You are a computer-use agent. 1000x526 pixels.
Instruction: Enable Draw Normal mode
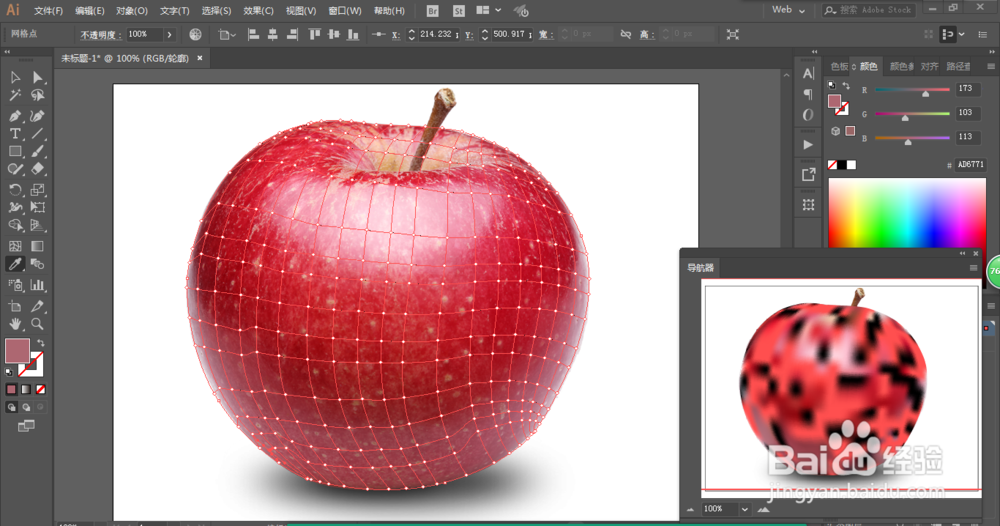pos(11,407)
